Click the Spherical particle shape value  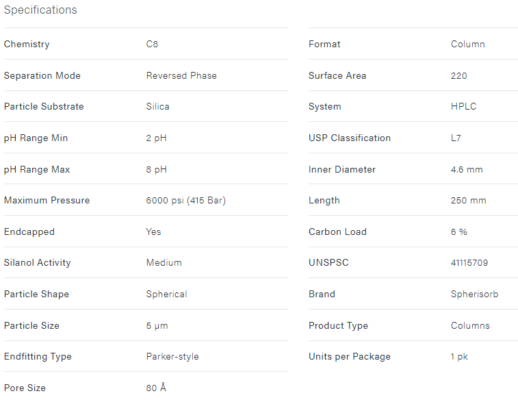pos(167,294)
